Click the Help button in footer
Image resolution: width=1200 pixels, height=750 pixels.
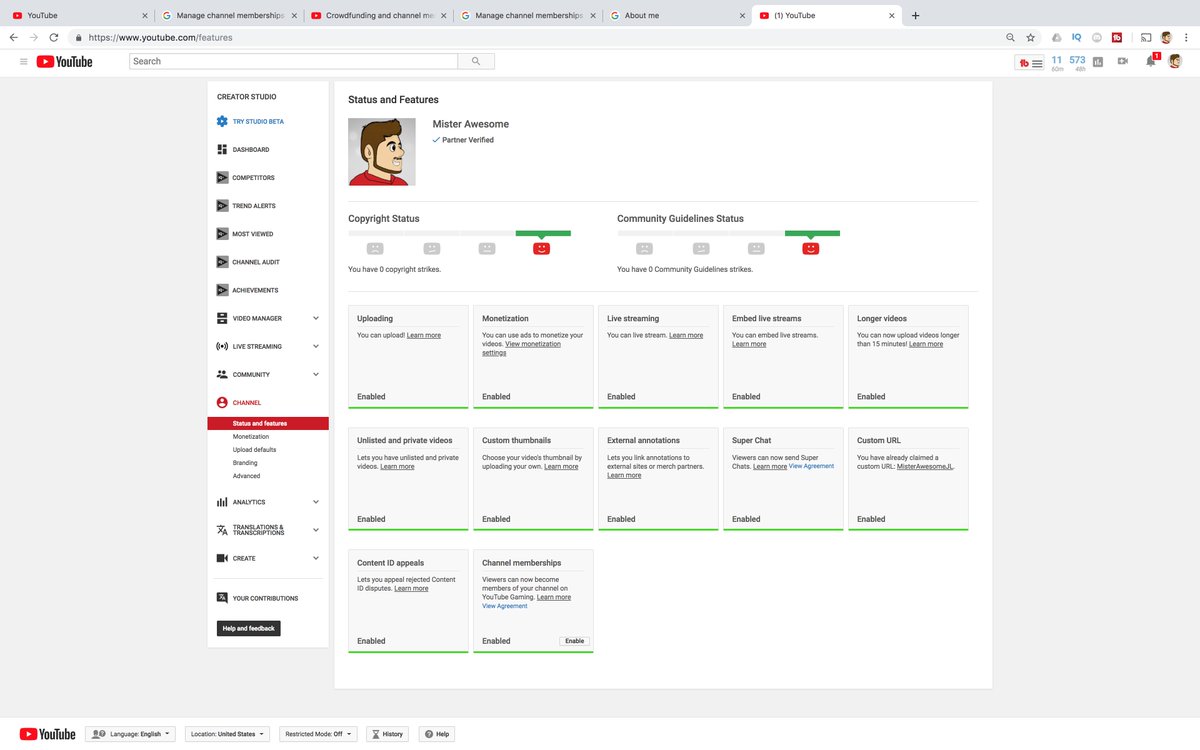(437, 734)
